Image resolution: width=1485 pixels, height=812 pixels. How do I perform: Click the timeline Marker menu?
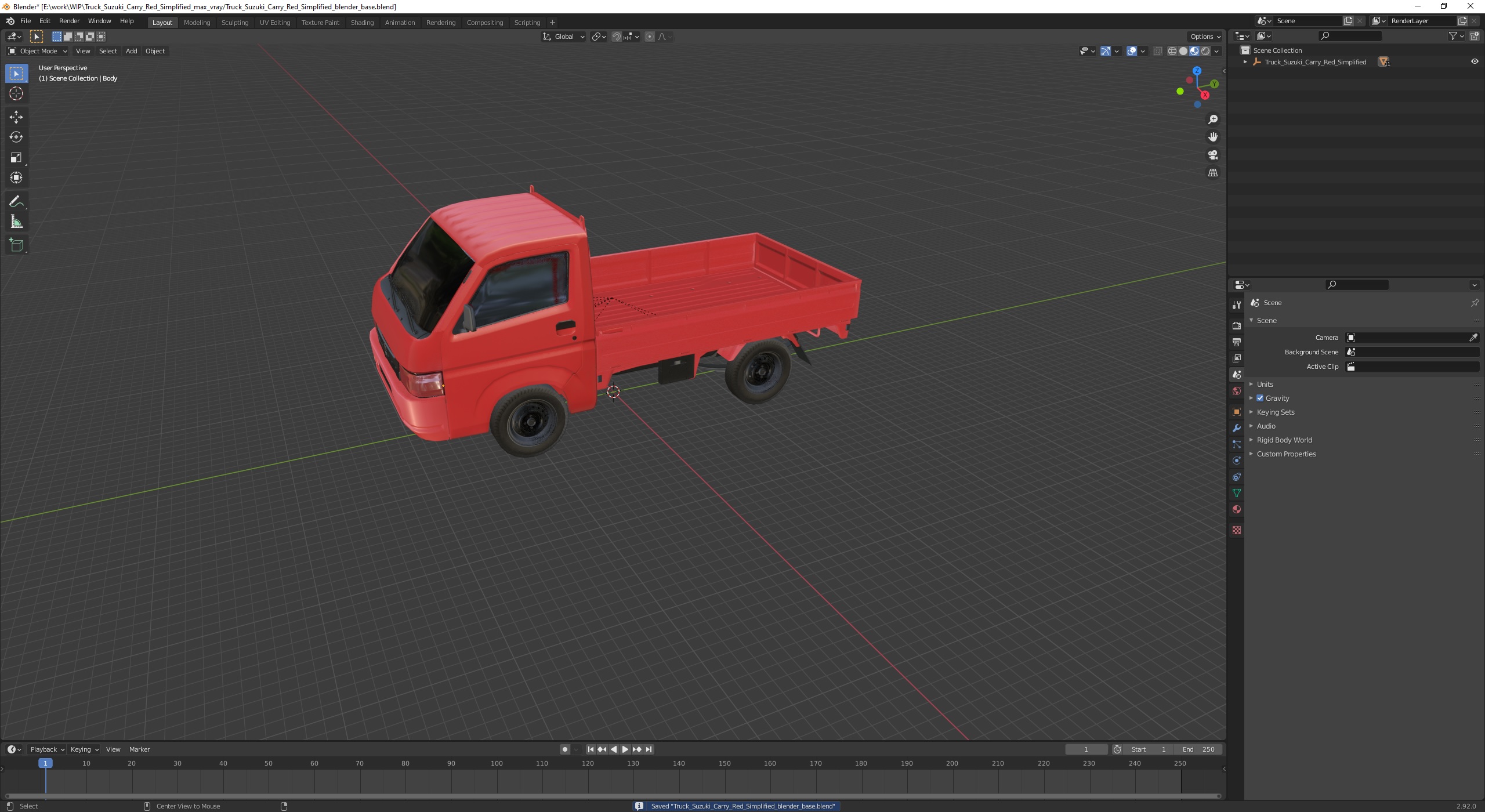139,749
